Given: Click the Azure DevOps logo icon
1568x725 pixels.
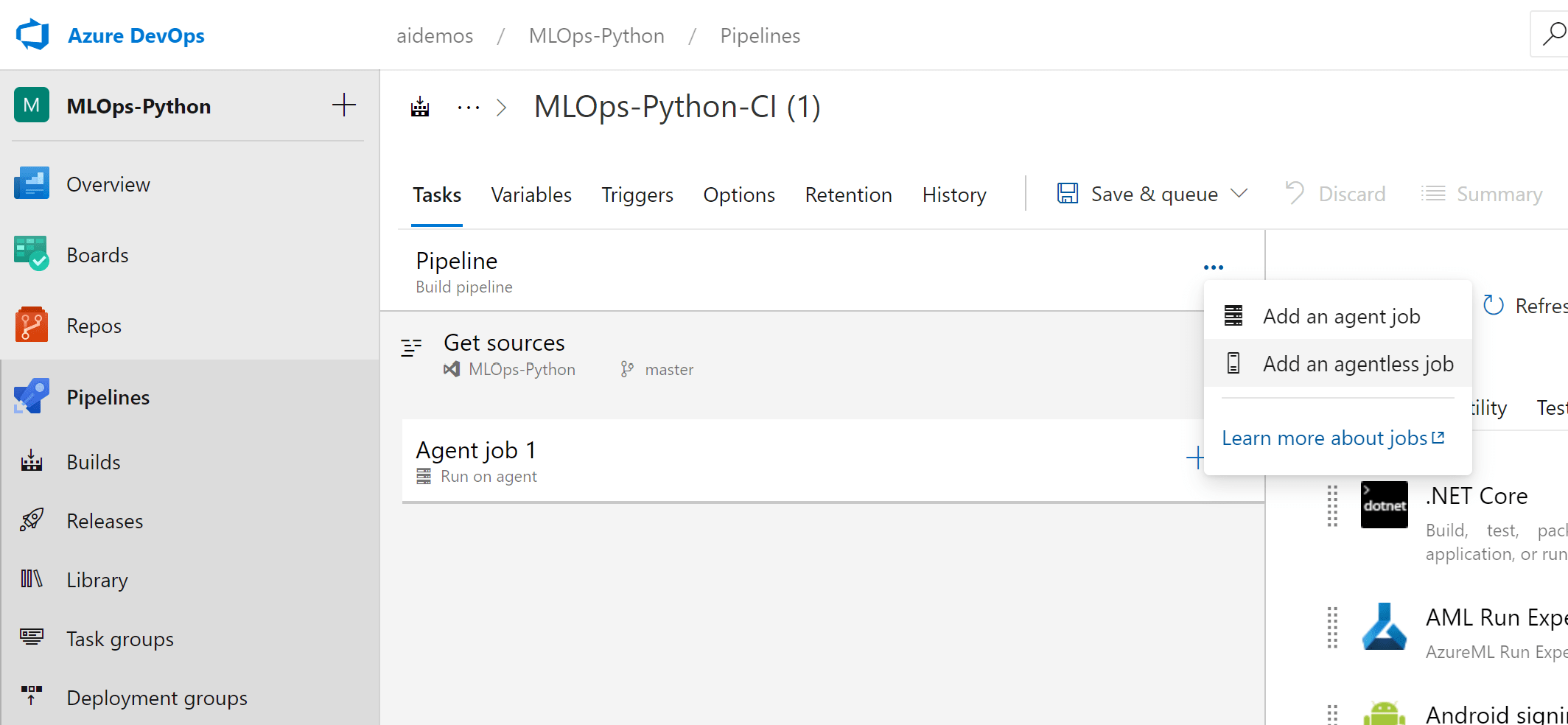Looking at the screenshot, I should (32, 35).
